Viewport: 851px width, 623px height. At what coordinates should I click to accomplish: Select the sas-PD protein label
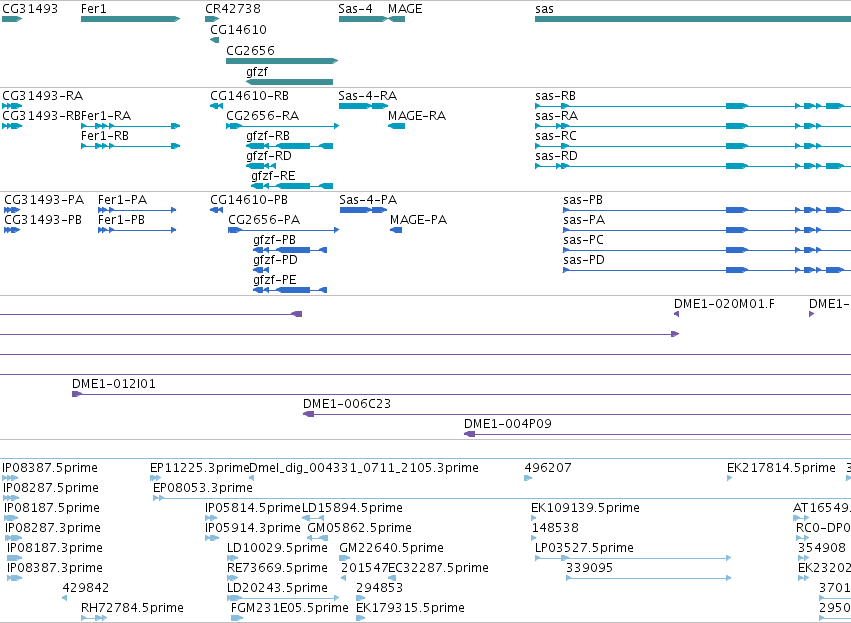(x=584, y=260)
